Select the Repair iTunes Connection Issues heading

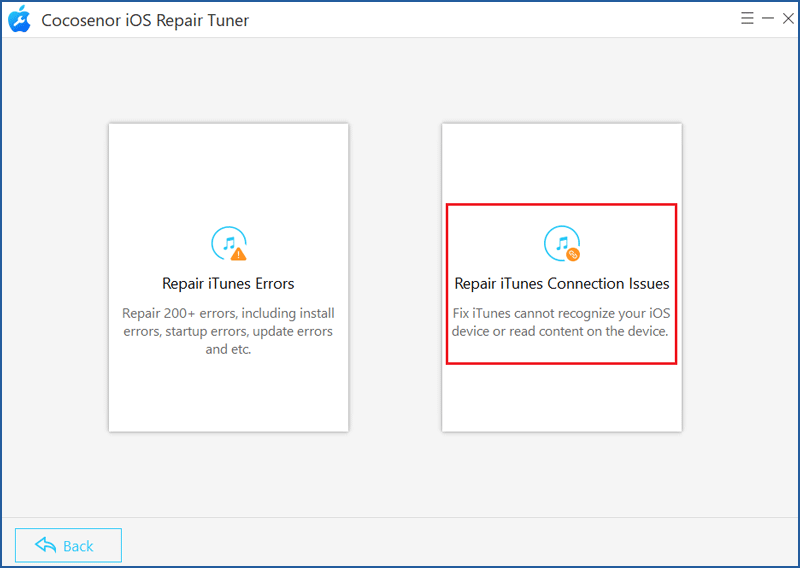(562, 284)
